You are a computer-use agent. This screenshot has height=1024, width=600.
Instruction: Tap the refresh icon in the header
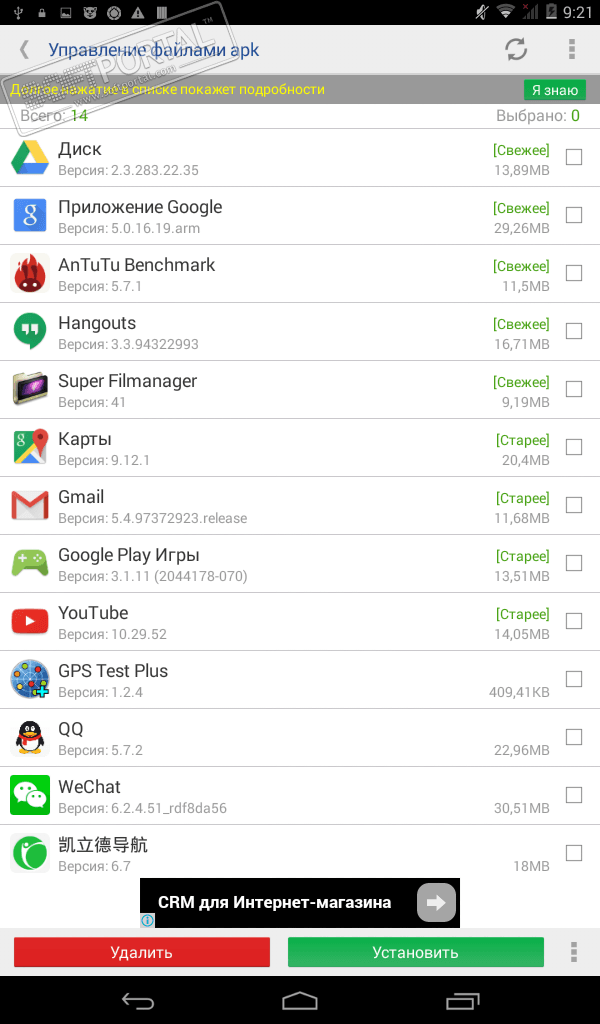(x=516, y=50)
